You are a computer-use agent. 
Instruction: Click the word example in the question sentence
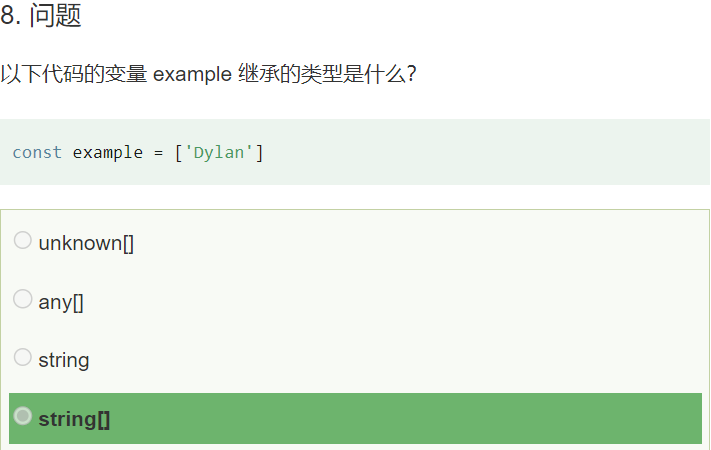[x=193, y=74]
